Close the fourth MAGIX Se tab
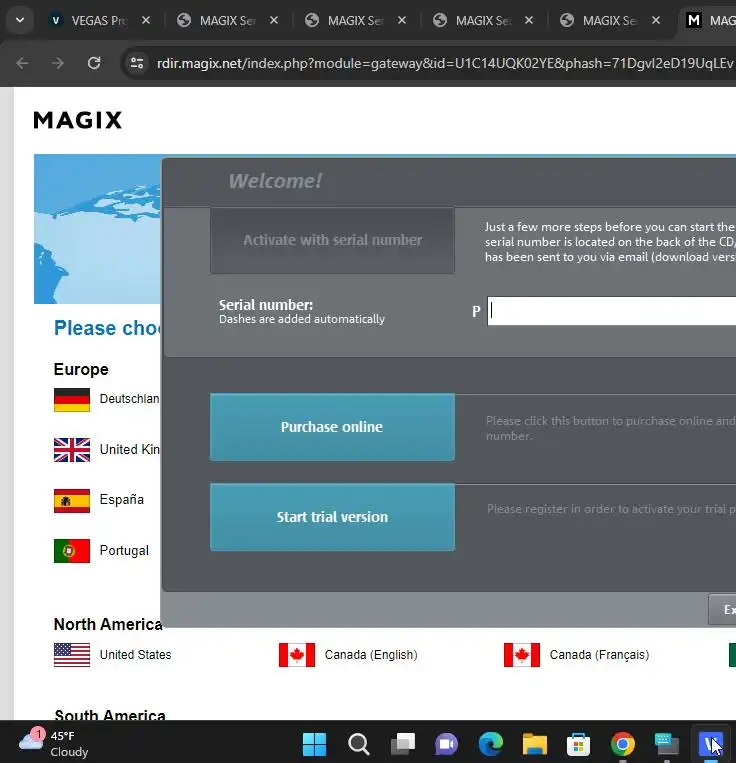This screenshot has height=763, width=736. tap(656, 20)
